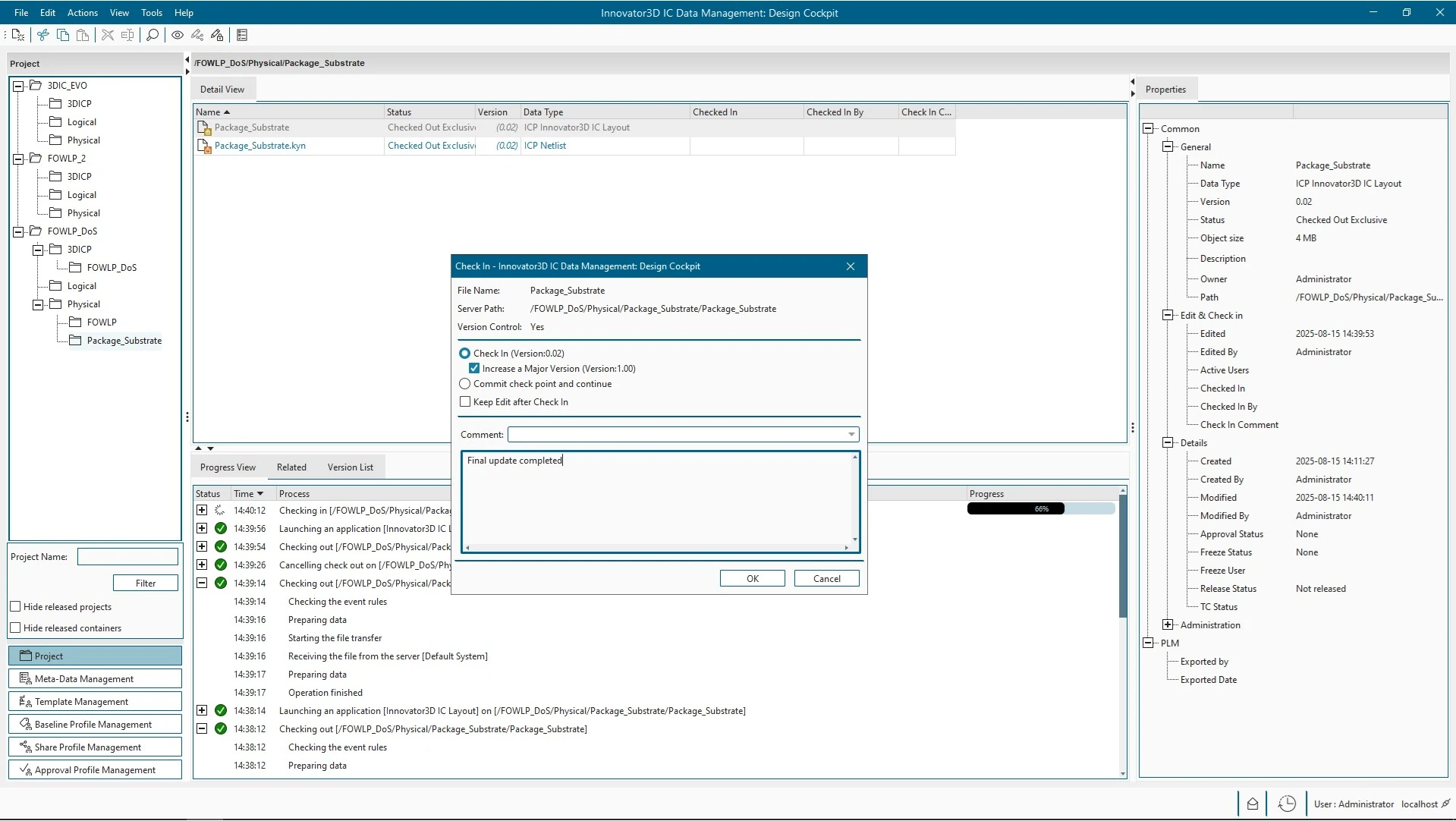Open the mail notification icon in status bar
This screenshot has height=821, width=1456.
coord(1253,804)
